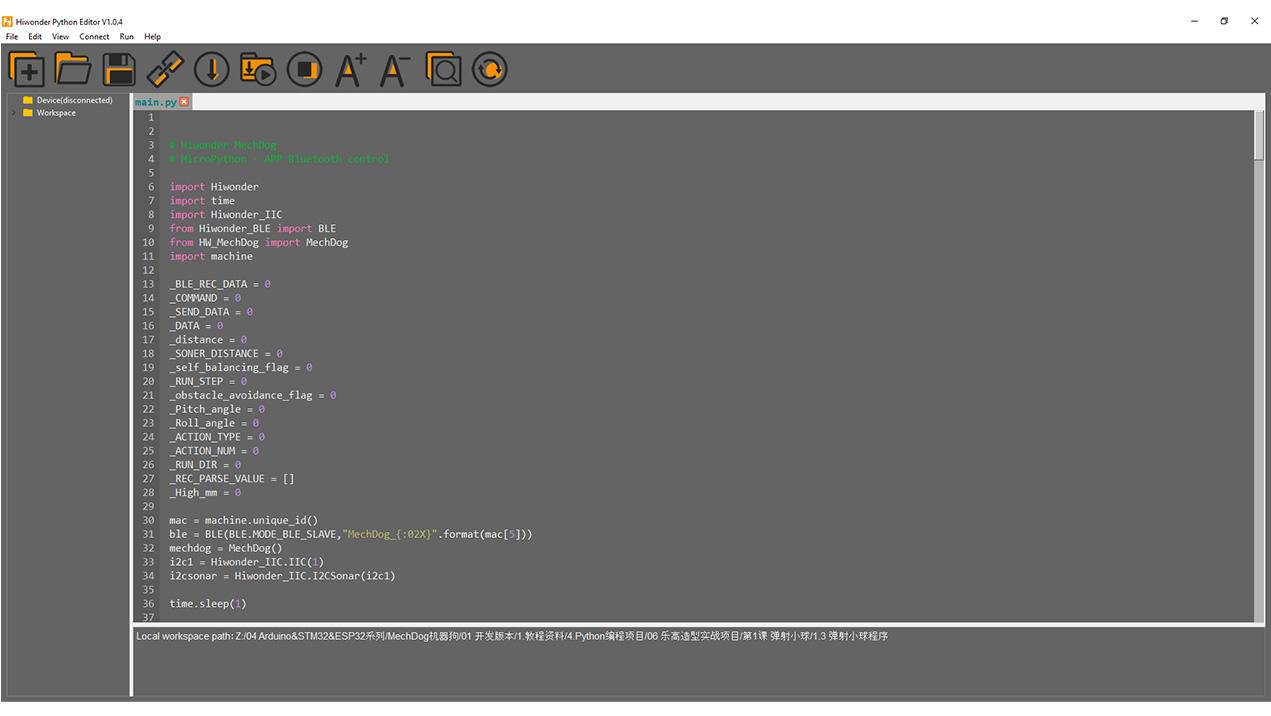Open the File menu
The width and height of the screenshot is (1271, 716).
12,37
